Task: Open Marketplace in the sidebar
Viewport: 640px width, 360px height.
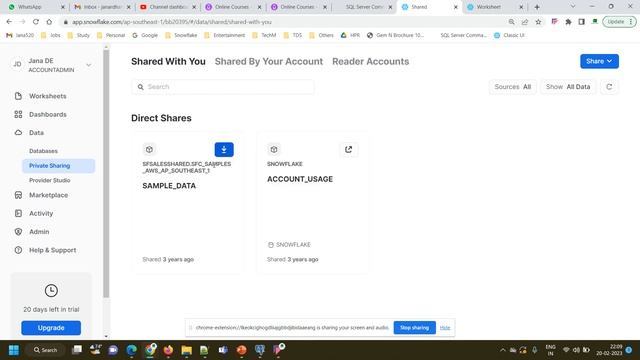Action: pos(48,195)
